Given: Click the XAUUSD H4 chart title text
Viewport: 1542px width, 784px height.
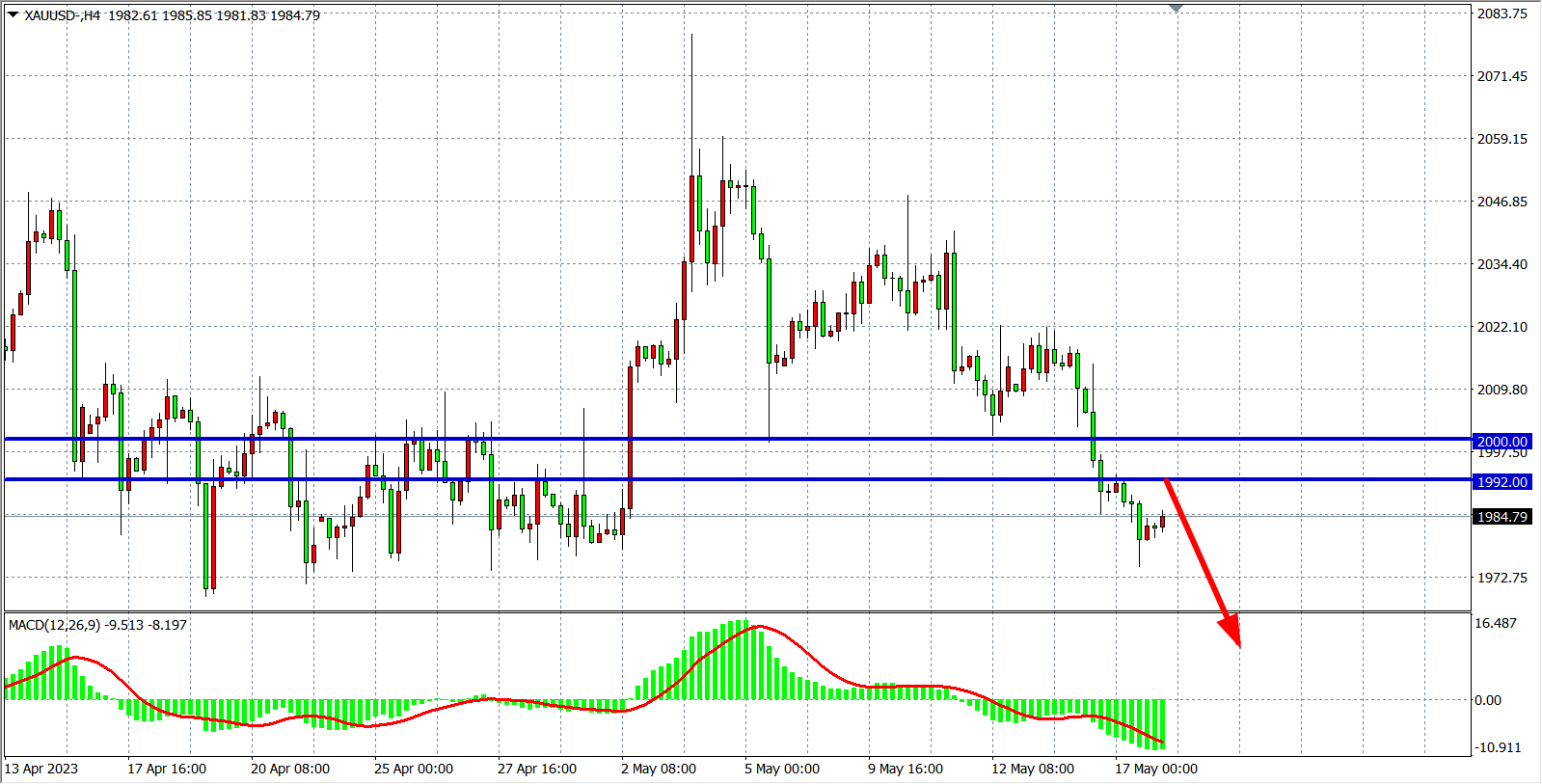Looking at the screenshot, I should 63,15.
